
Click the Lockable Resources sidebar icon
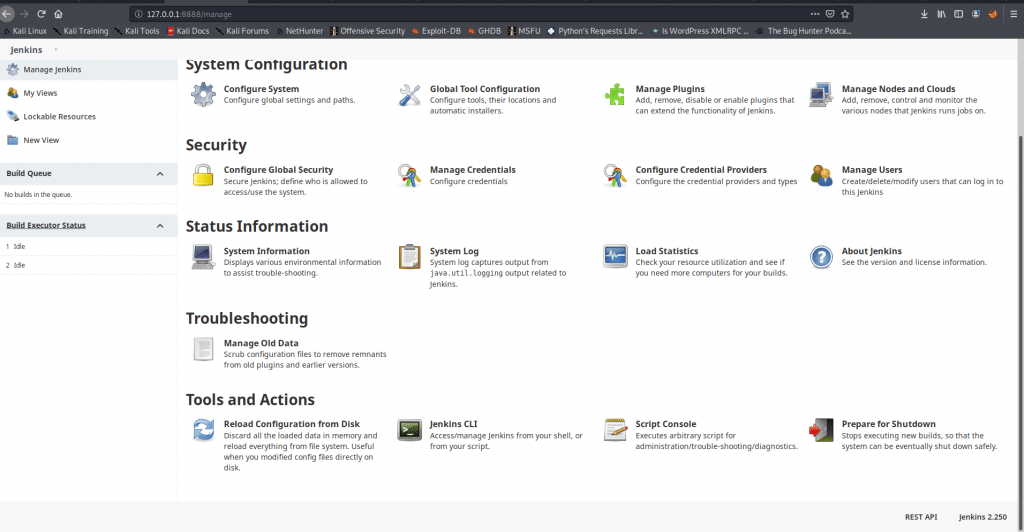coord(12,116)
